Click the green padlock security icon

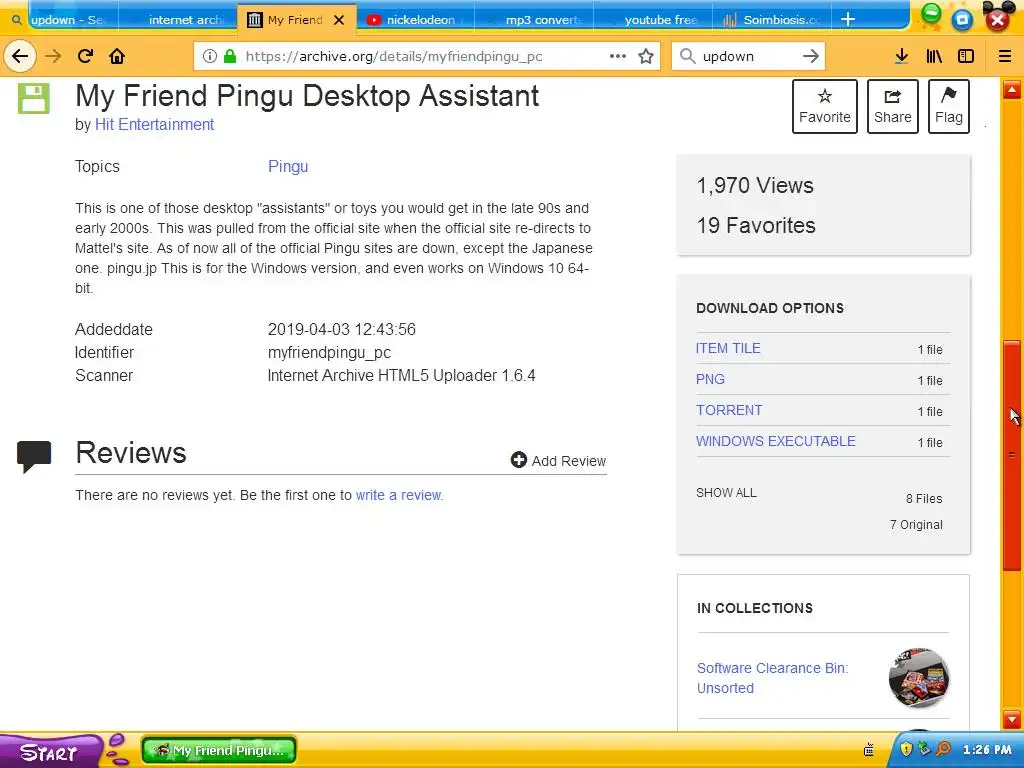229,56
